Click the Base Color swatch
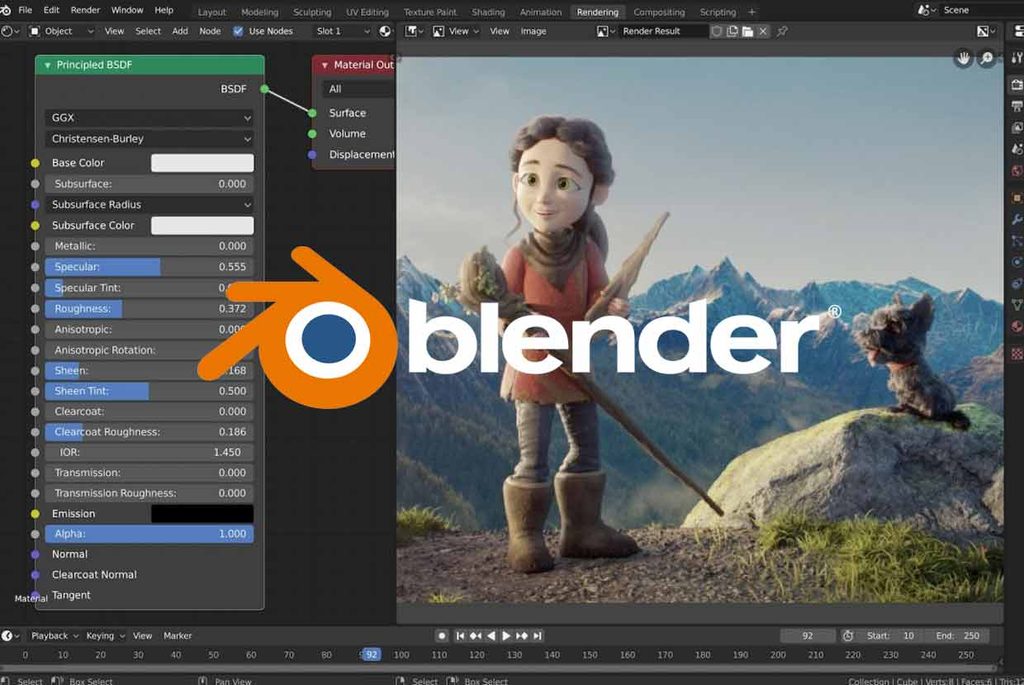 tap(202, 163)
